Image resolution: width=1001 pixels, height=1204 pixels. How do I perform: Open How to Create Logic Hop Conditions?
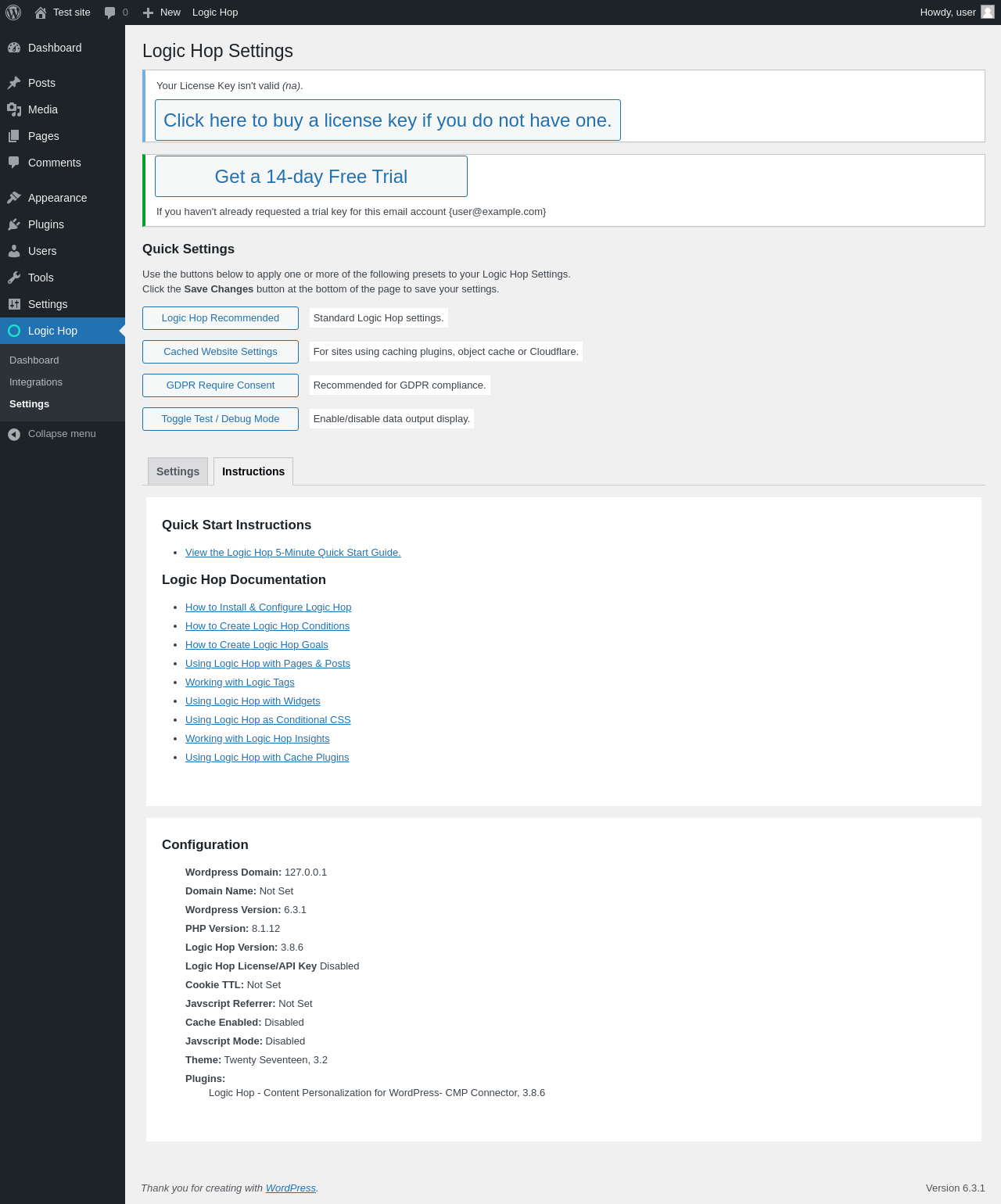pyautogui.click(x=267, y=626)
